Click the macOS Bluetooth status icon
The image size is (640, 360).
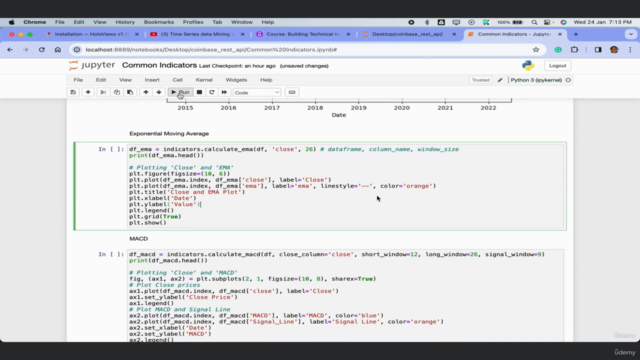point(427,22)
